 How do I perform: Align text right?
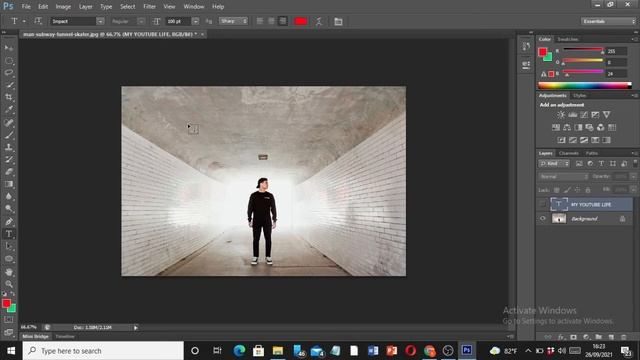[282, 21]
